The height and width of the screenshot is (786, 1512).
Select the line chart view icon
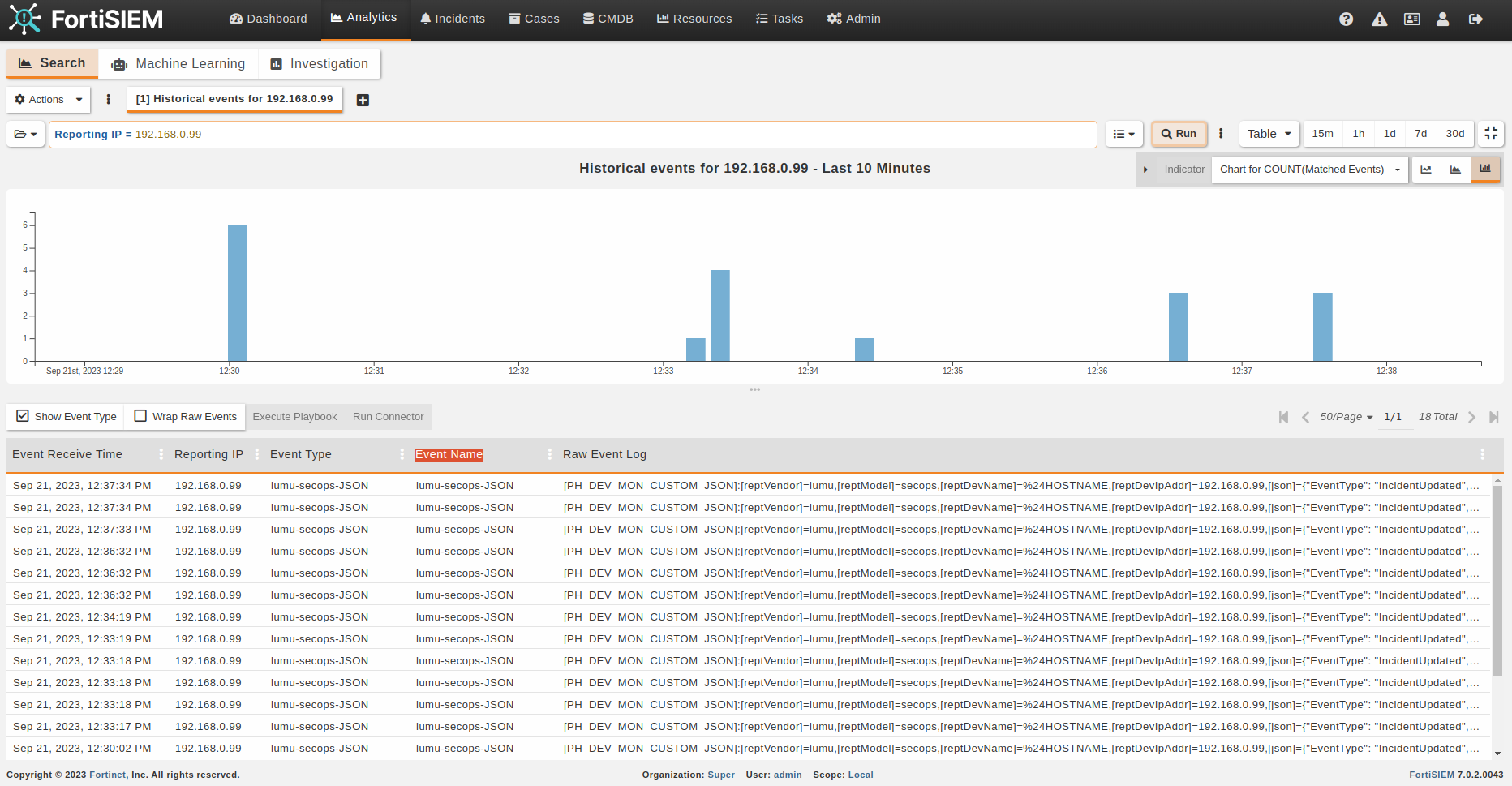(1425, 169)
